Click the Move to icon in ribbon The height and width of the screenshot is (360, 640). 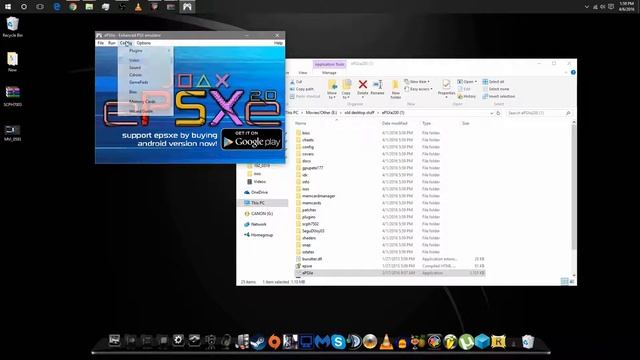pyautogui.click(x=332, y=89)
